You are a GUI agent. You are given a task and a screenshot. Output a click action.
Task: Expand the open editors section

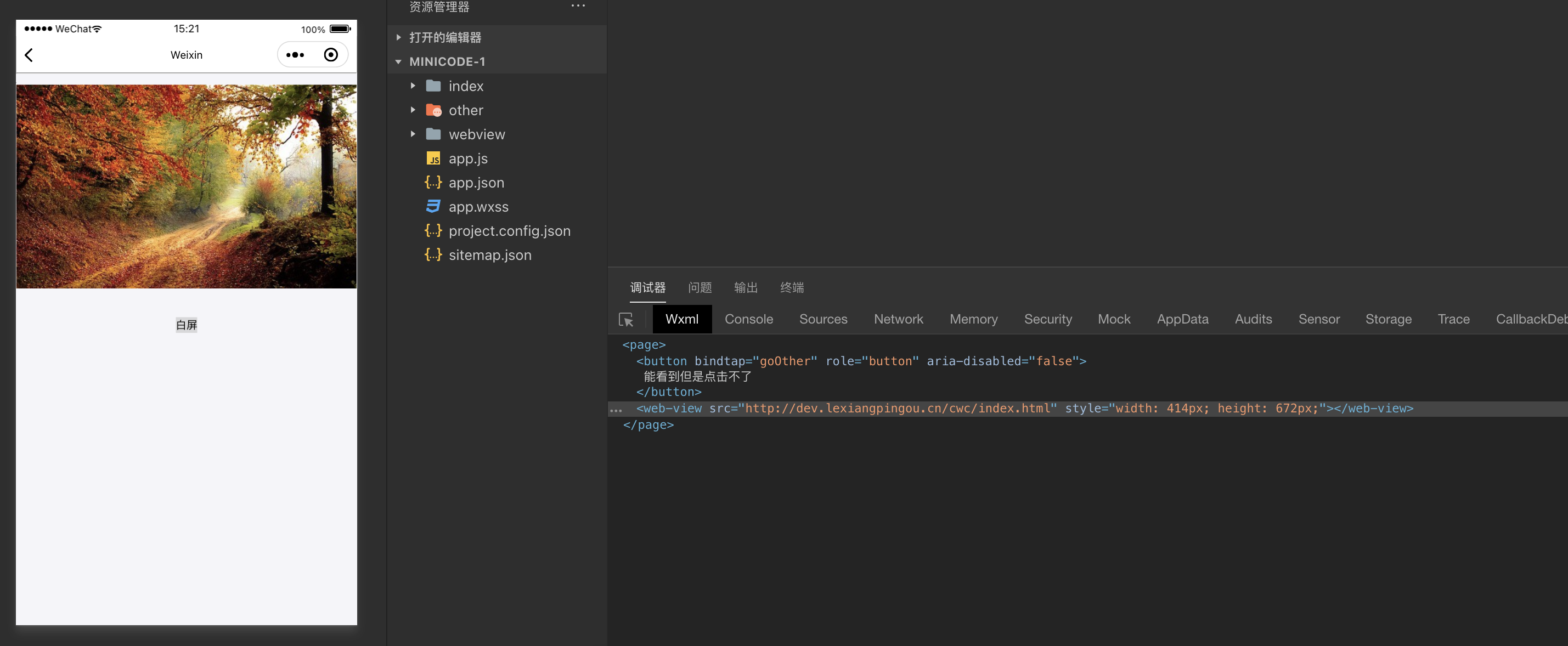(x=444, y=38)
